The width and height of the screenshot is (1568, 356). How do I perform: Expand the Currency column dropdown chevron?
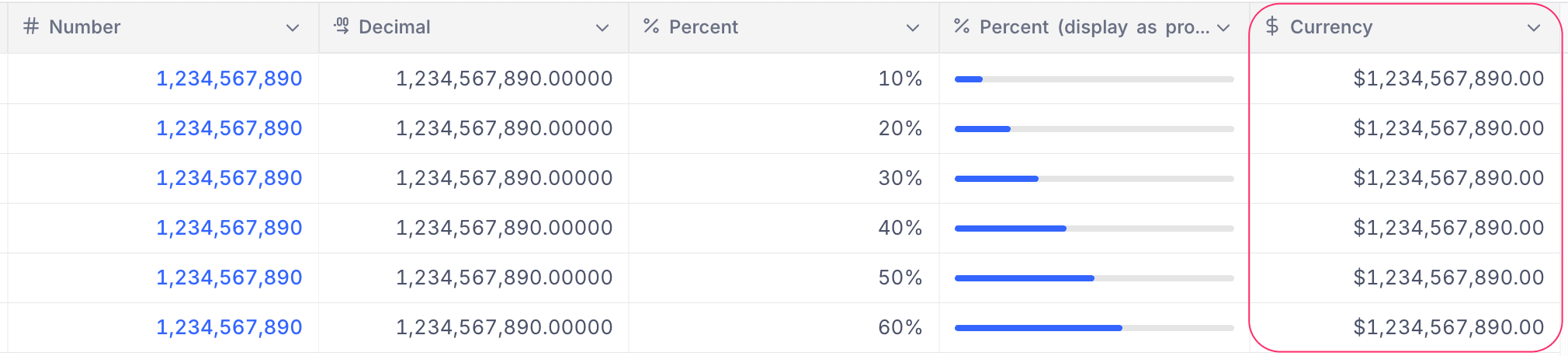tap(1534, 28)
